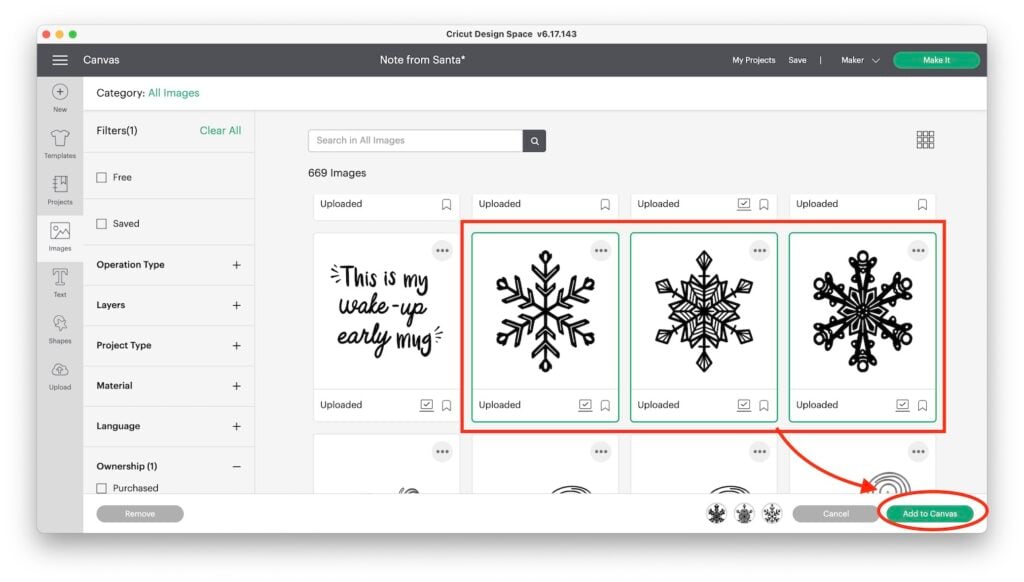Click the Add to Canvas button

[x=930, y=514]
